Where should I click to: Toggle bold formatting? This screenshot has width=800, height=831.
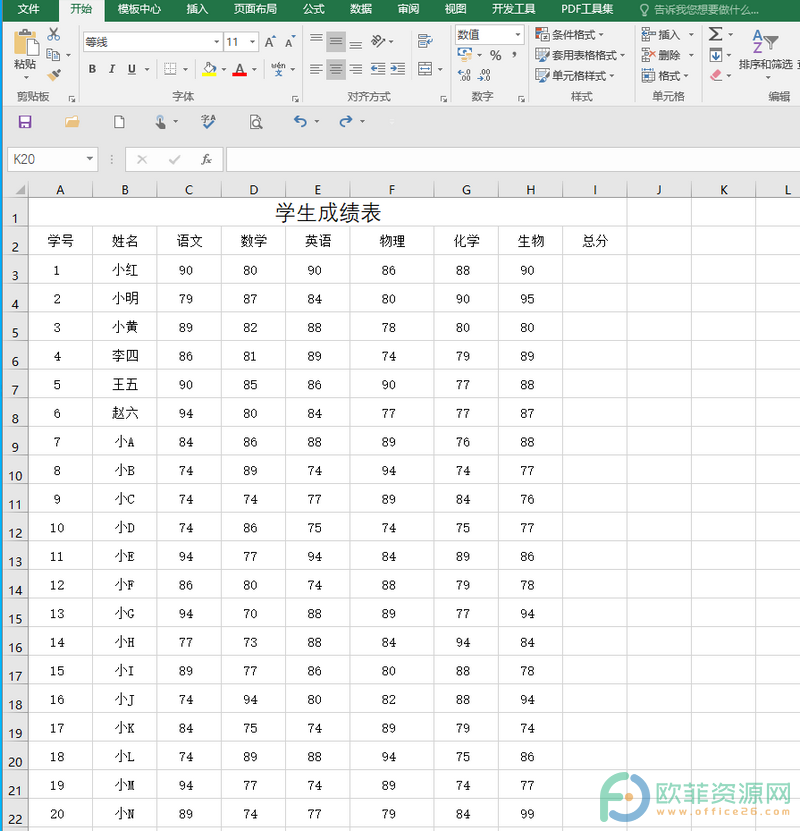click(92, 69)
